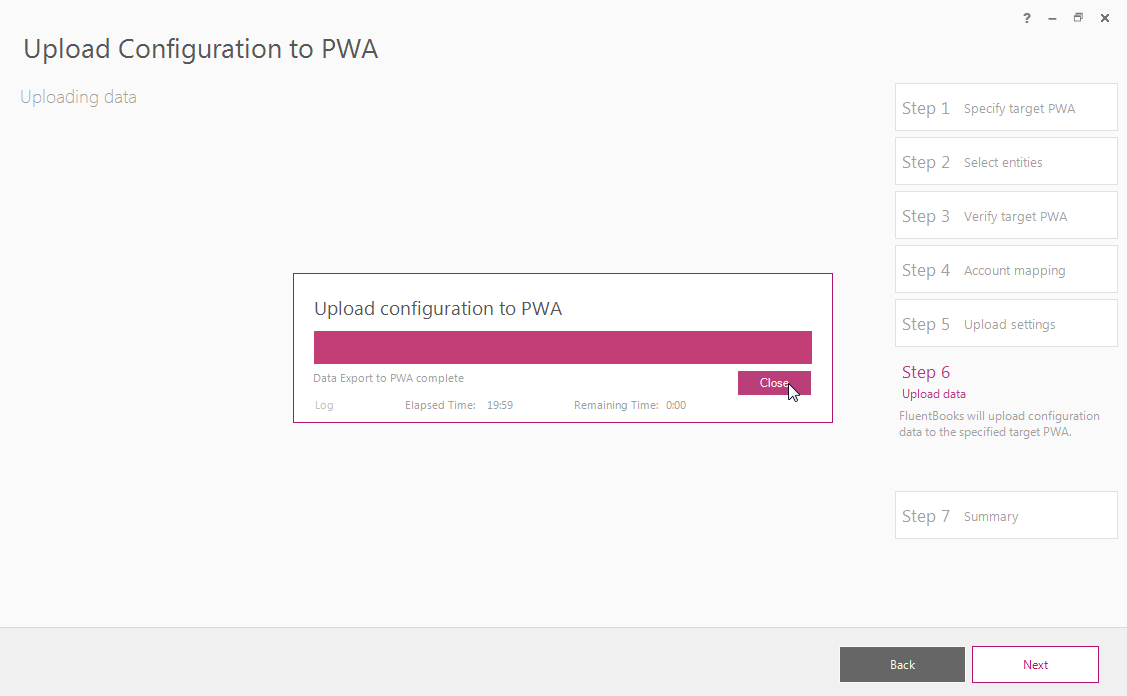The height and width of the screenshot is (696, 1127).
Task: Click the Next button
Action: 1035,664
